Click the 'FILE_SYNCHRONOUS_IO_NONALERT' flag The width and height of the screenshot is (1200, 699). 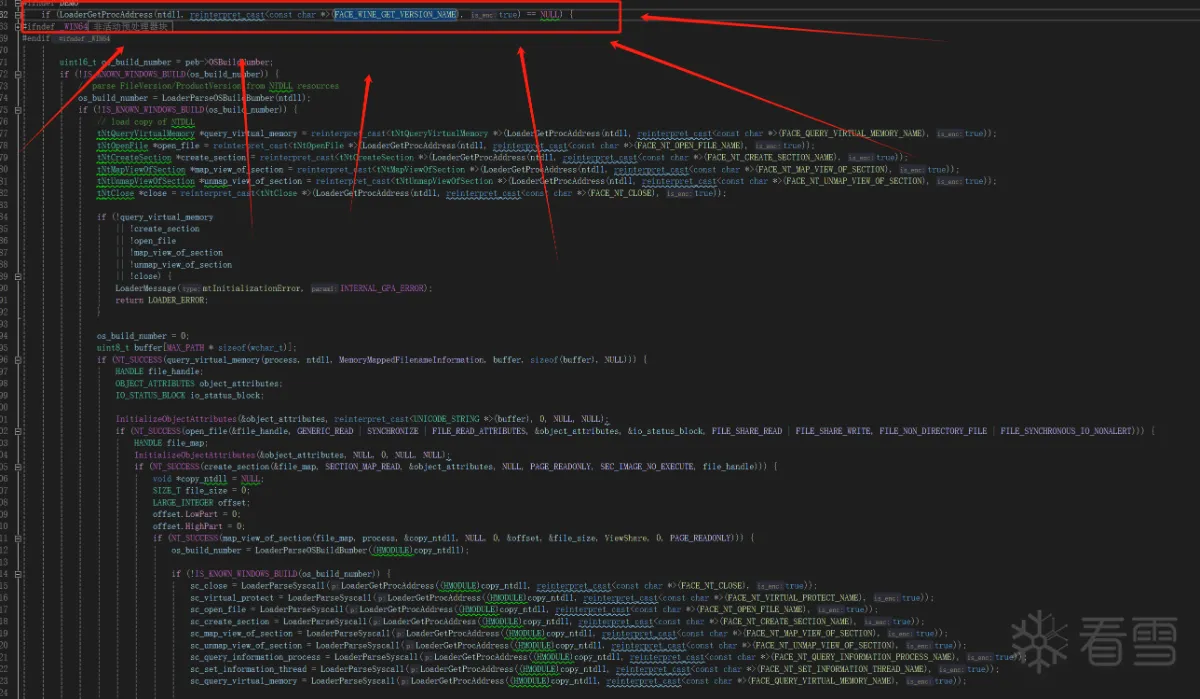point(1065,431)
